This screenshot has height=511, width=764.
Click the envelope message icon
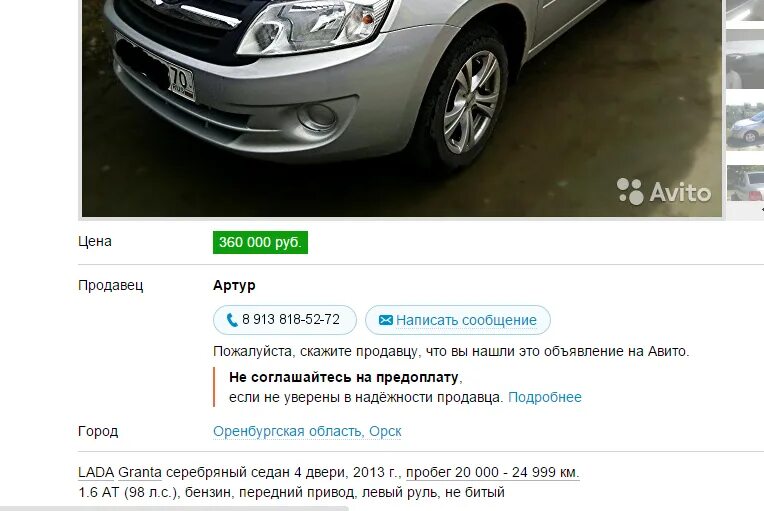click(x=386, y=320)
